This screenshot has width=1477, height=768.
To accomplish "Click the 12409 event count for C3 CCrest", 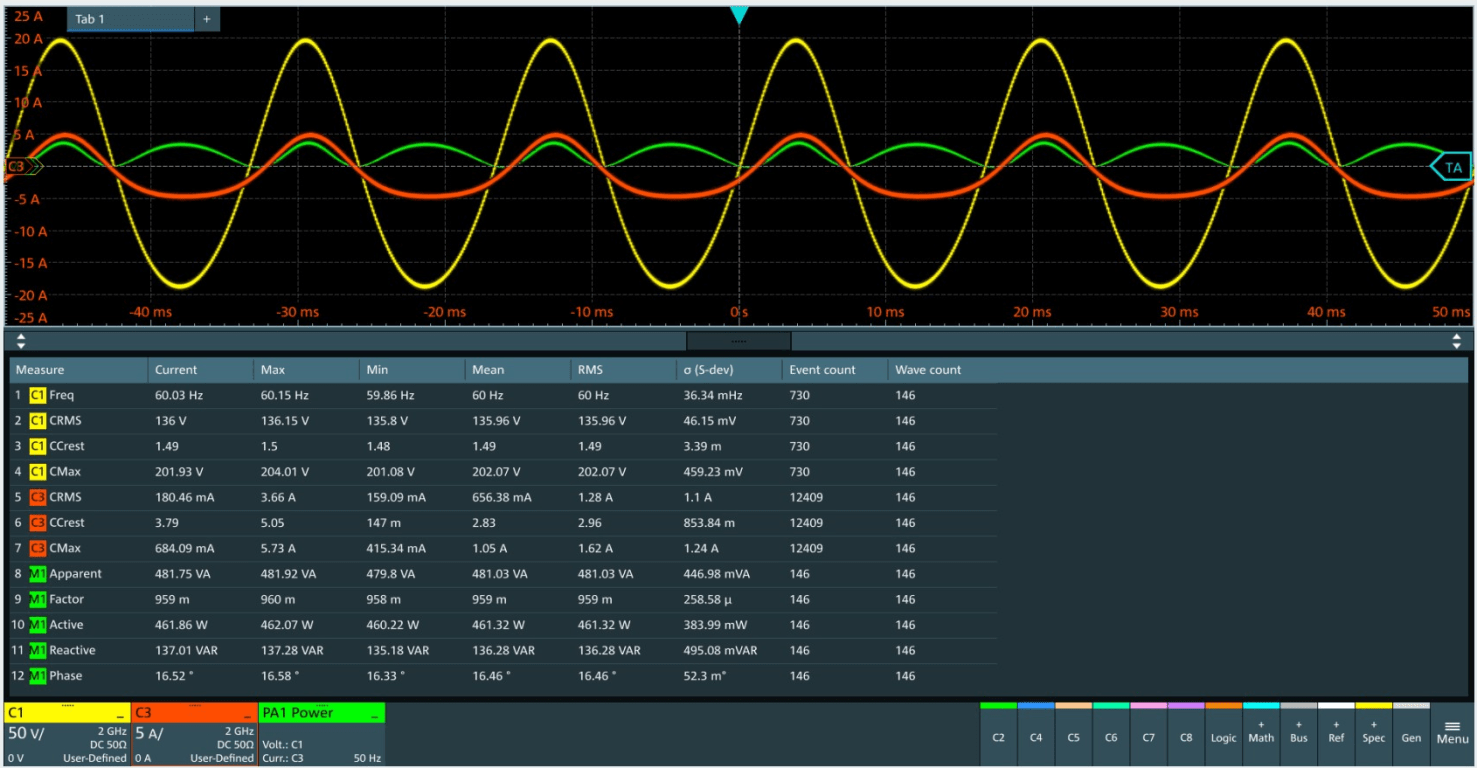I will 806,523.
